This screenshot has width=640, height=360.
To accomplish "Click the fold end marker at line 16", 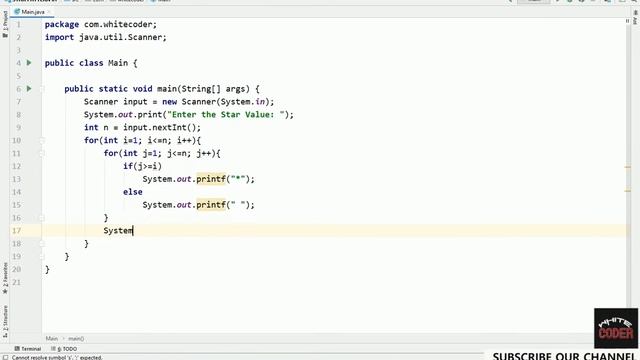I will (x=42, y=218).
